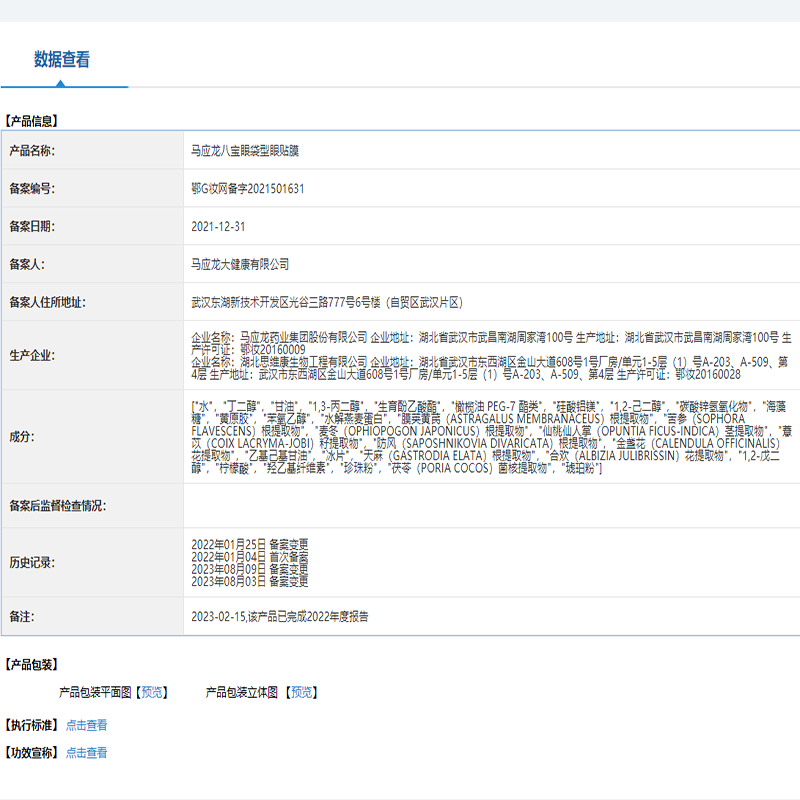This screenshot has width=800, height=800.
Task: Click the filer address in 武汉东湖新技术开发区
Action: click(327, 302)
